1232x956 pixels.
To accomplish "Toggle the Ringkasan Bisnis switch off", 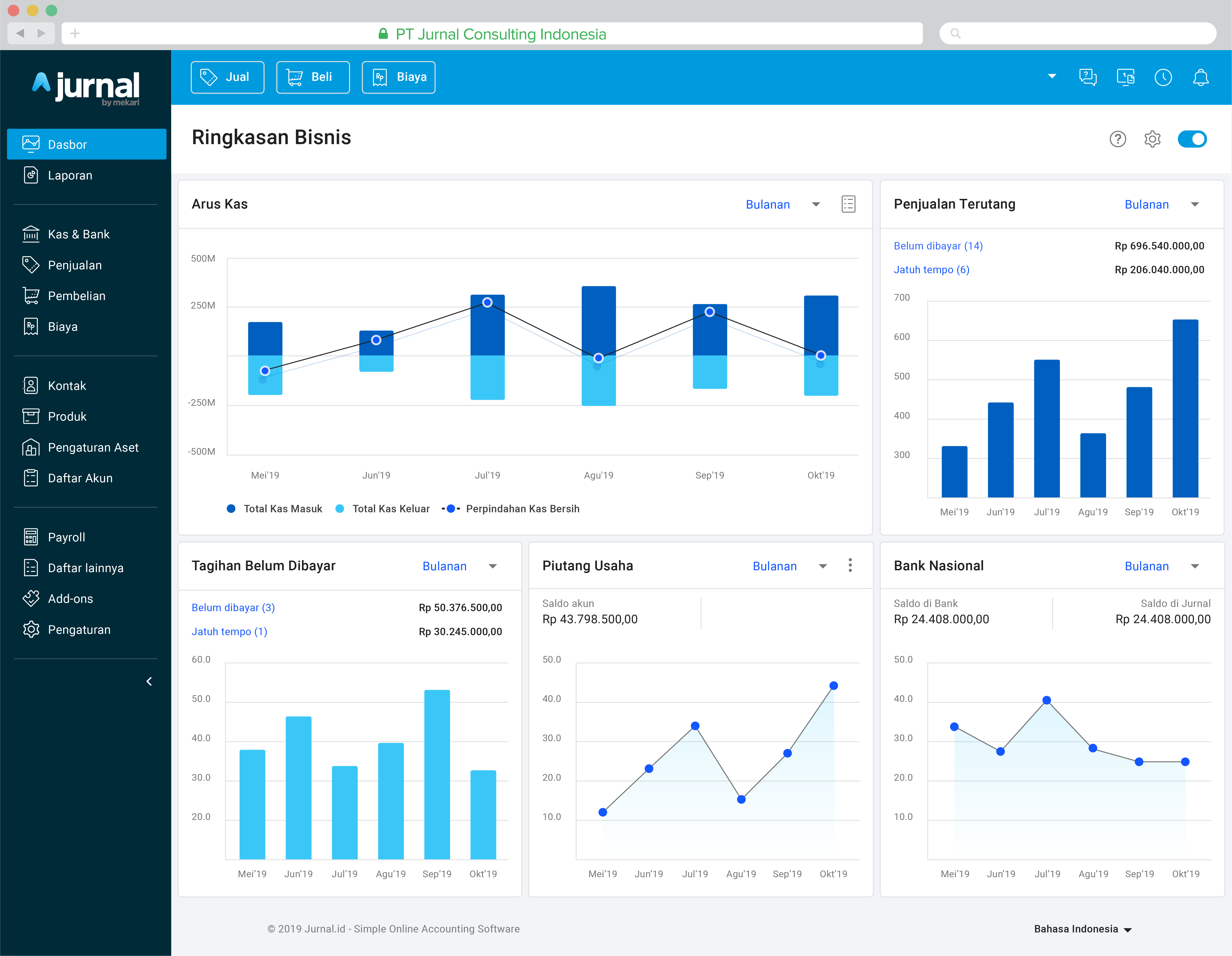I will click(x=1192, y=139).
